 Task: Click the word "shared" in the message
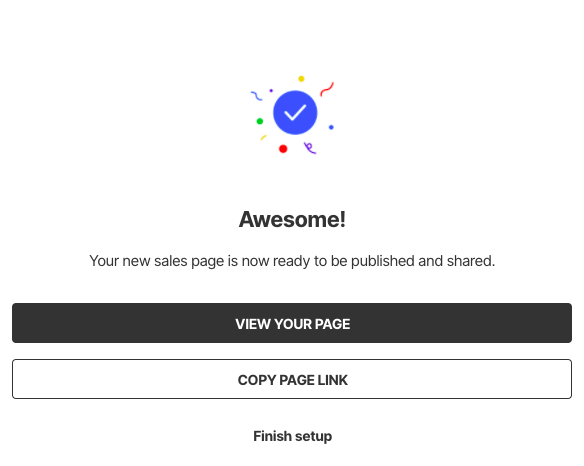(469, 261)
